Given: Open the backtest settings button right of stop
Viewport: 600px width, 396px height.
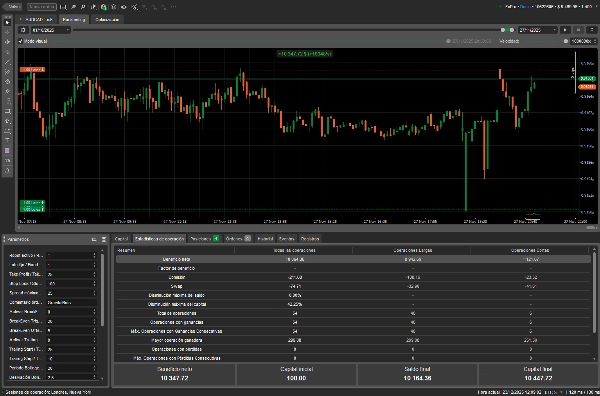Looking at the screenshot, I should click(592, 30).
